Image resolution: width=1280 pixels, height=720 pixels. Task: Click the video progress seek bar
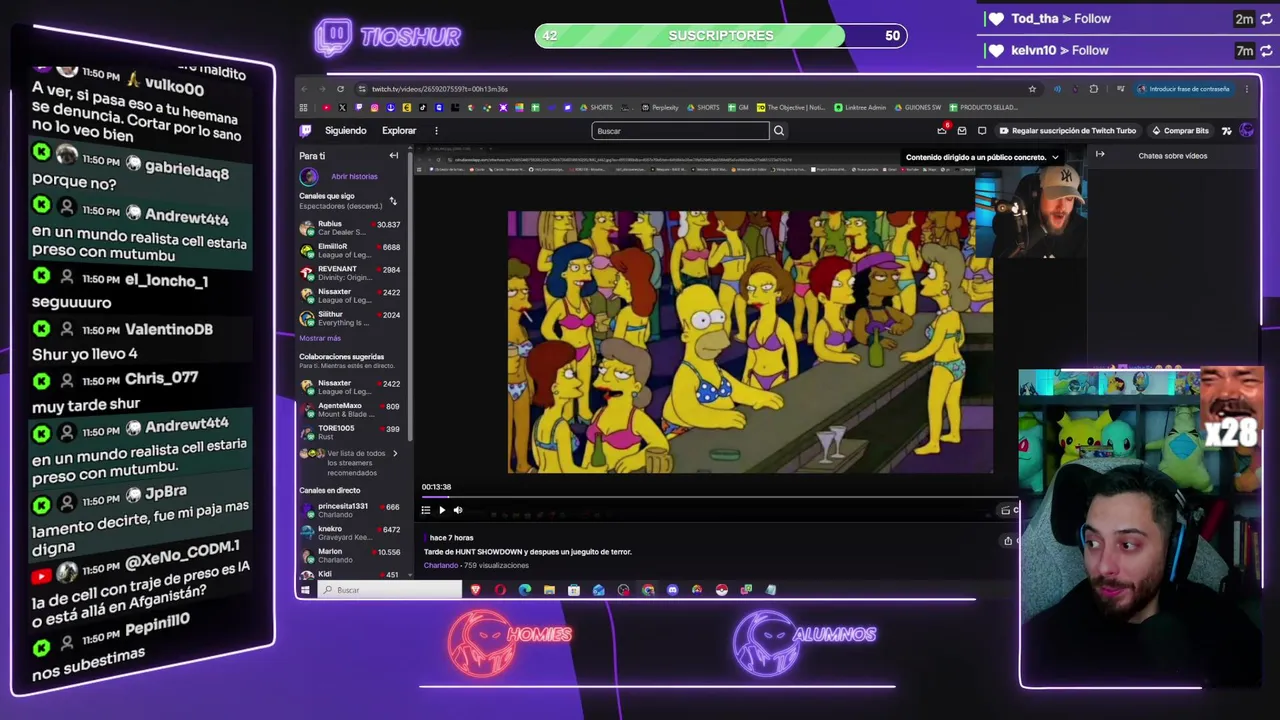click(720, 496)
